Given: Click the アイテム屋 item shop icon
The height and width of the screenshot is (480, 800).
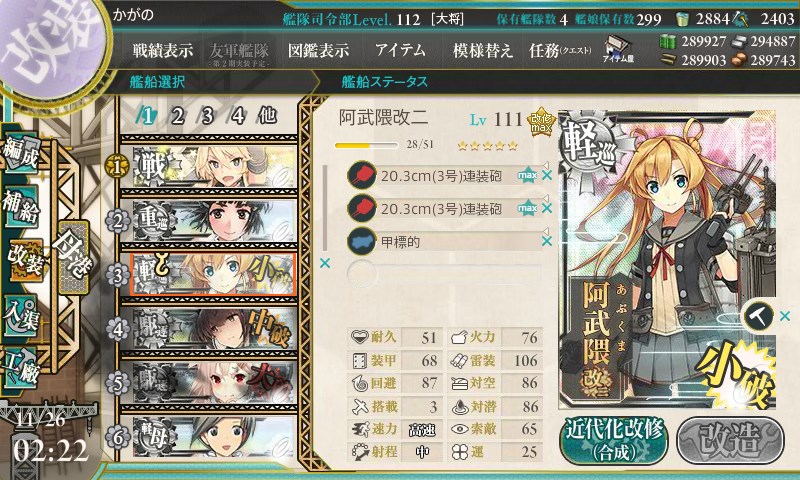Looking at the screenshot, I should point(617,49).
